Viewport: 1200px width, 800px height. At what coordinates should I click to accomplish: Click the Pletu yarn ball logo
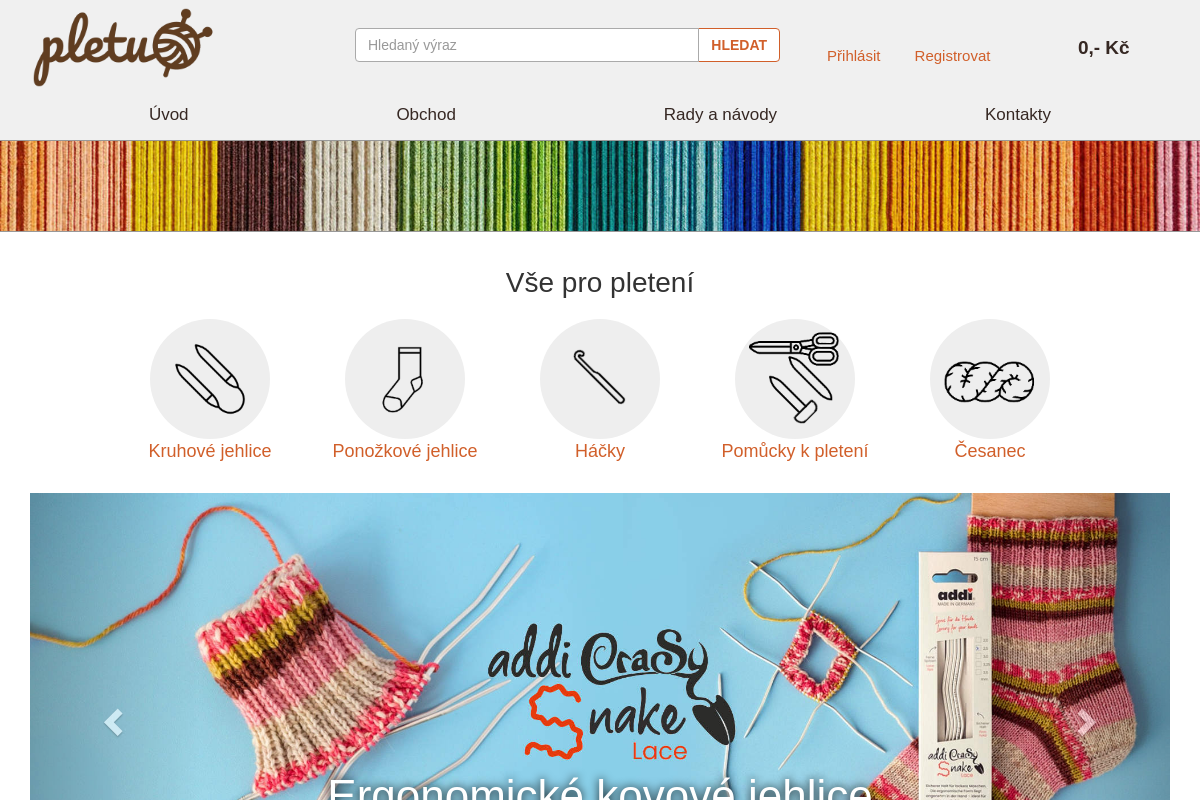[x=123, y=47]
